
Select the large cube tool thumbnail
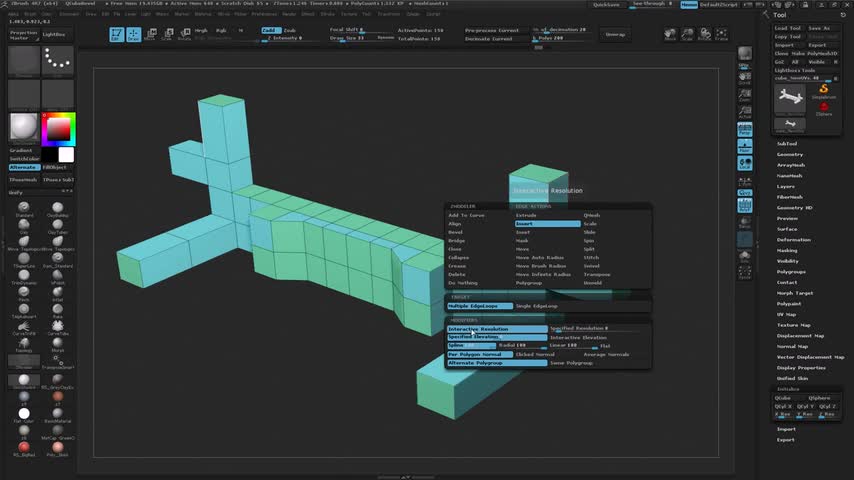coord(790,99)
